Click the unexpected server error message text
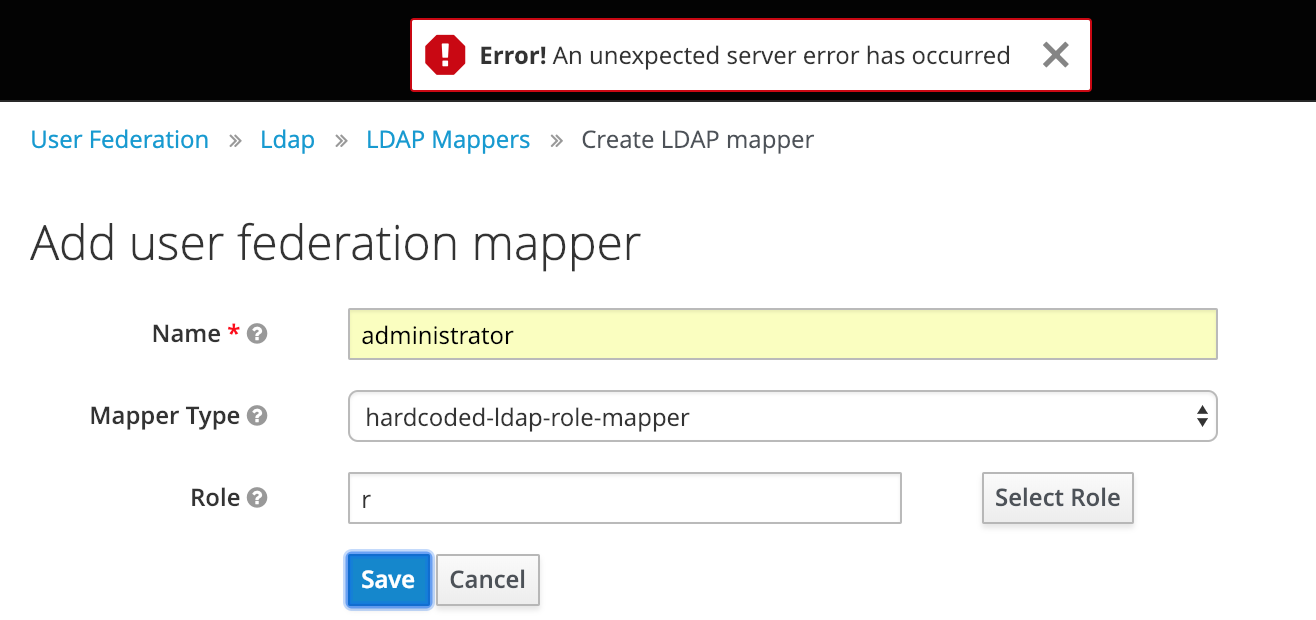This screenshot has height=620, width=1316. [745, 56]
